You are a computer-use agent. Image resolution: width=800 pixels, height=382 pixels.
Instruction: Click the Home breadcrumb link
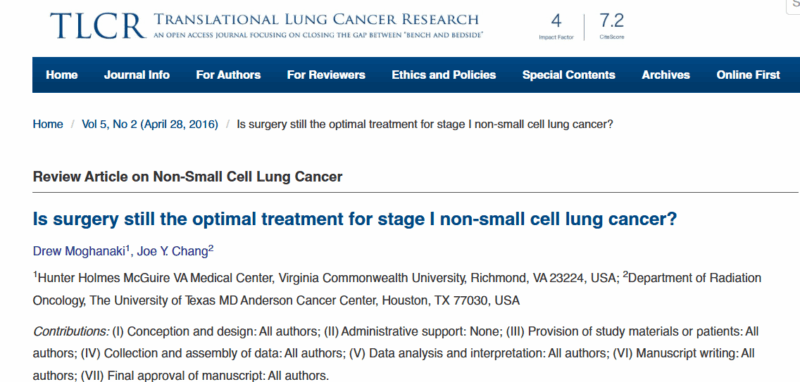[48, 124]
